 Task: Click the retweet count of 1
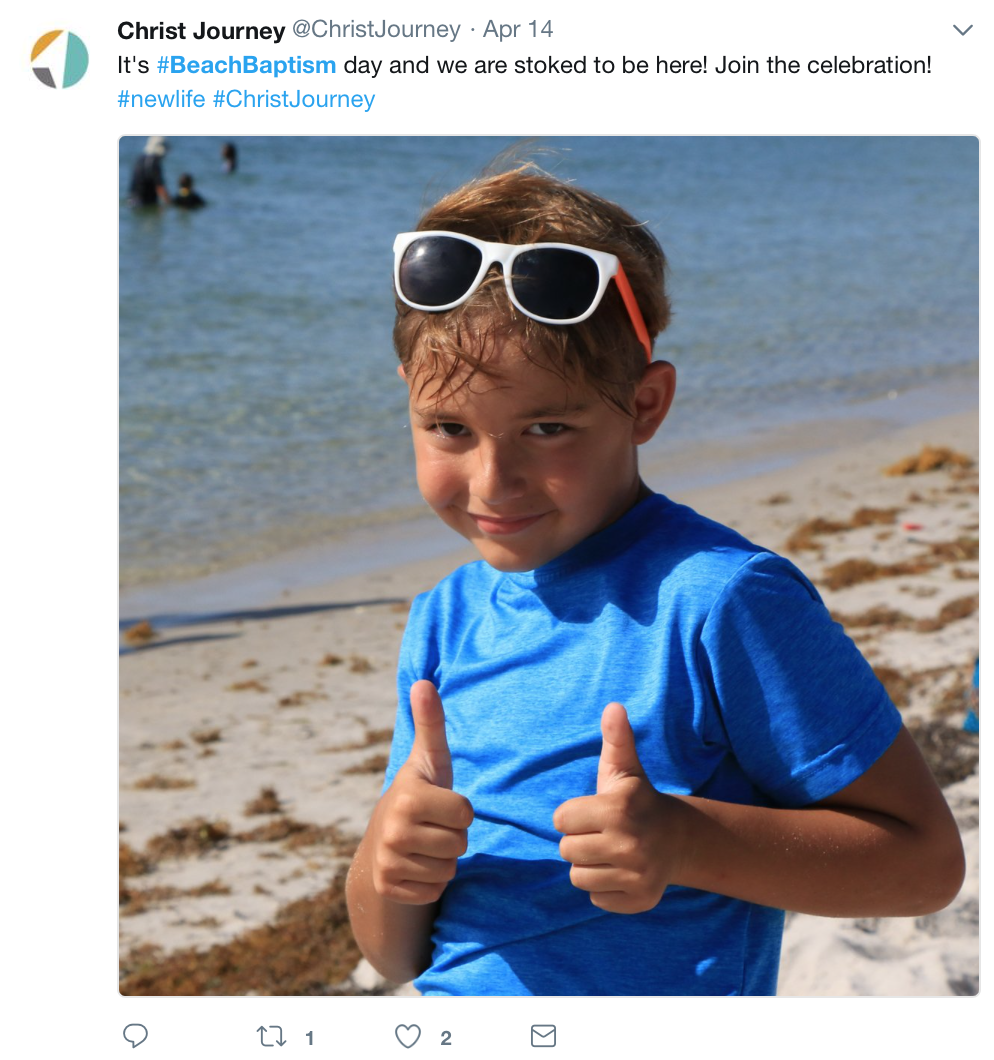[310, 1038]
